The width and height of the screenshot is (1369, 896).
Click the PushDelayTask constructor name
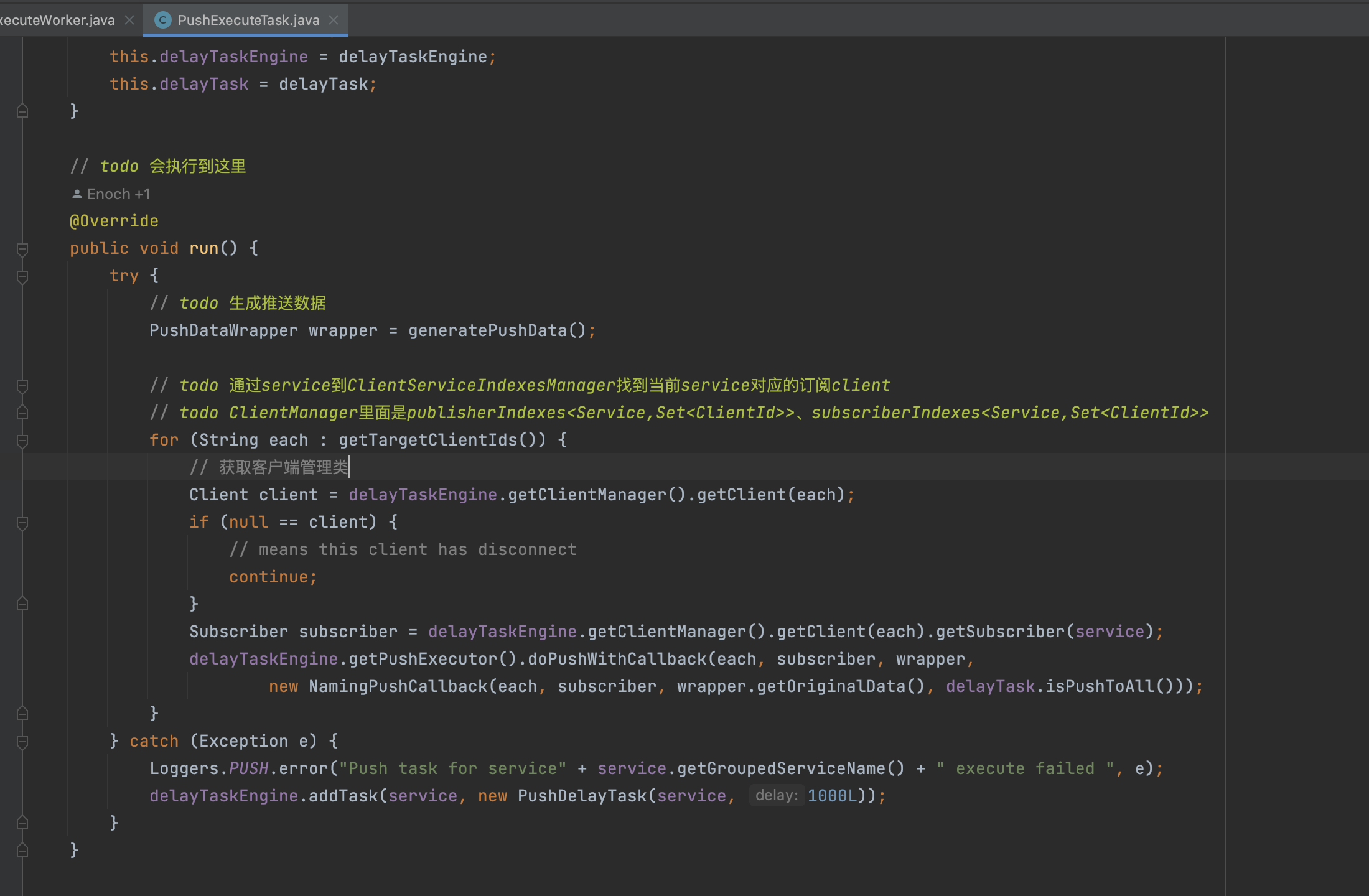coord(582,796)
